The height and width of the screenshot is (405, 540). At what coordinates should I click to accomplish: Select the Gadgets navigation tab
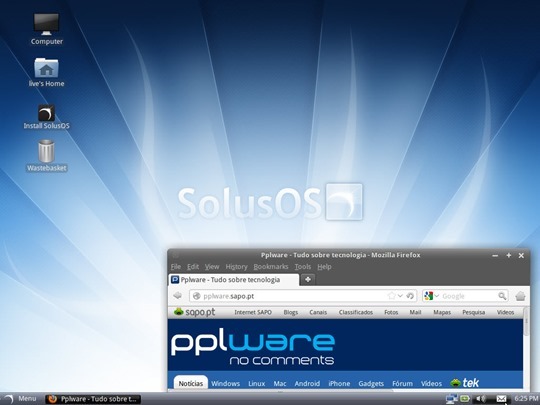[371, 383]
